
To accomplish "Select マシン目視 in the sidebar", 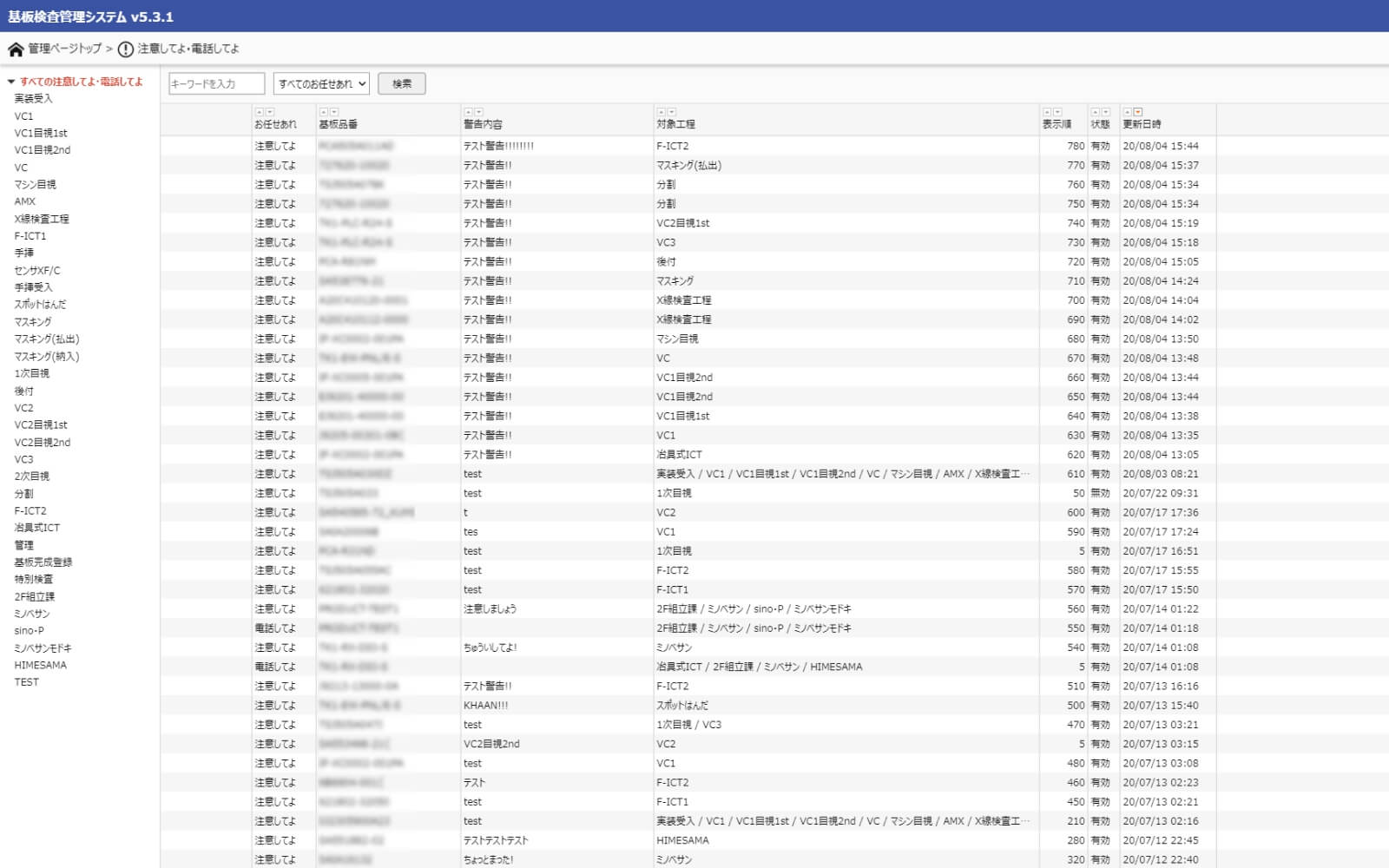I will click(x=35, y=184).
